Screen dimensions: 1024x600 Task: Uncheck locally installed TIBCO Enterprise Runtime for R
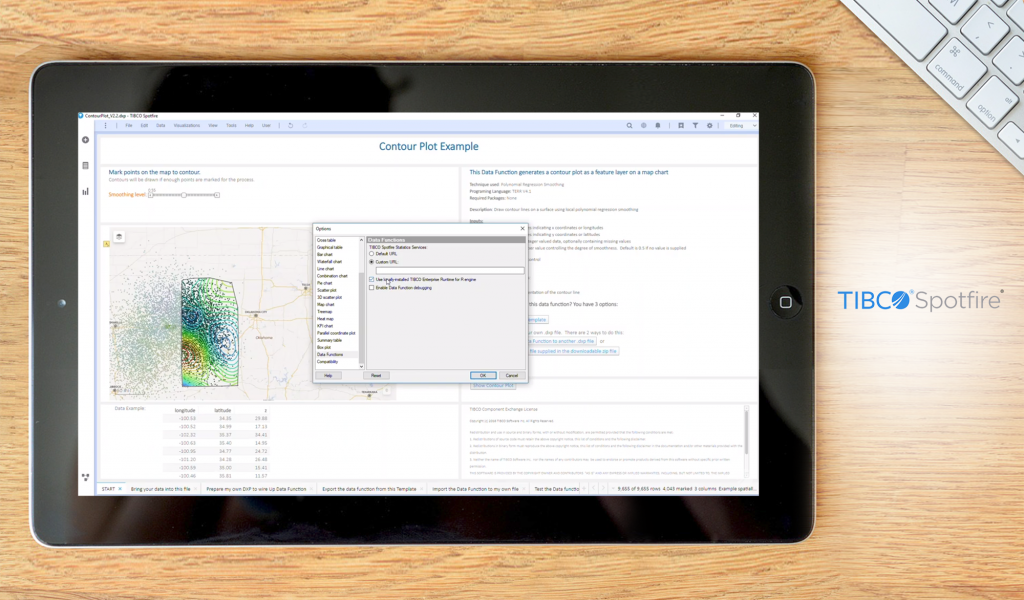(x=371, y=279)
